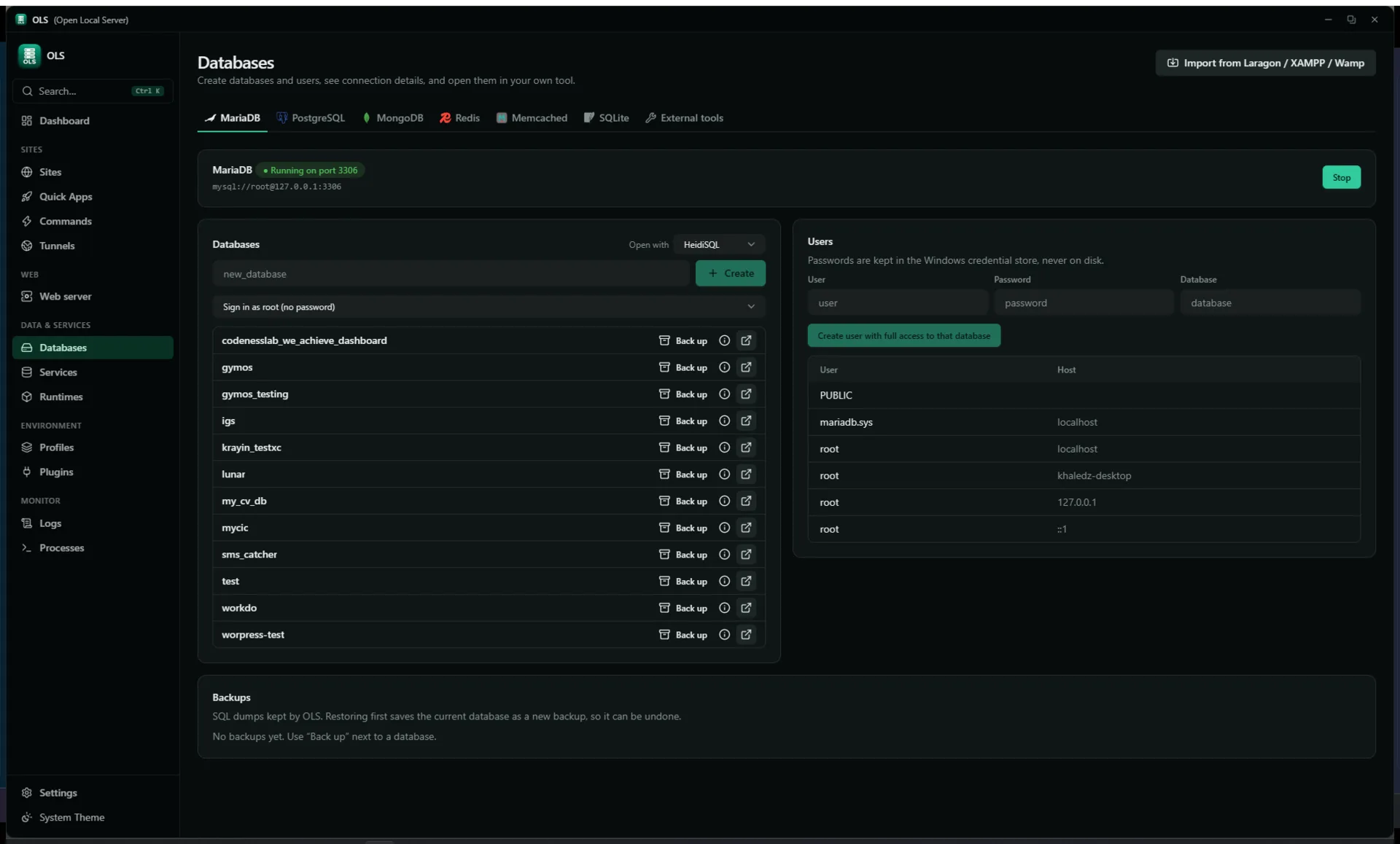
Task: Open the sidebar Search box
Action: click(93, 91)
